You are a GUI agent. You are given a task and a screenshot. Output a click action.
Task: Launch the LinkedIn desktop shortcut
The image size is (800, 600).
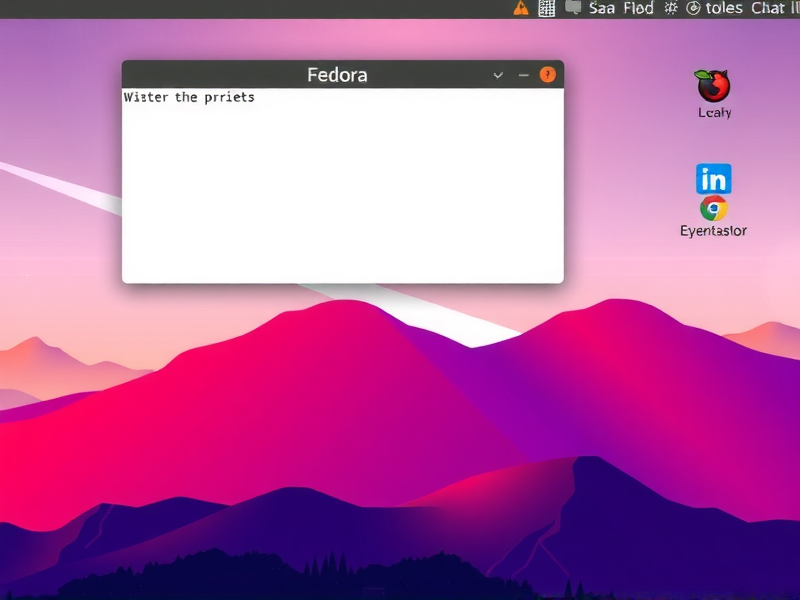pos(713,179)
